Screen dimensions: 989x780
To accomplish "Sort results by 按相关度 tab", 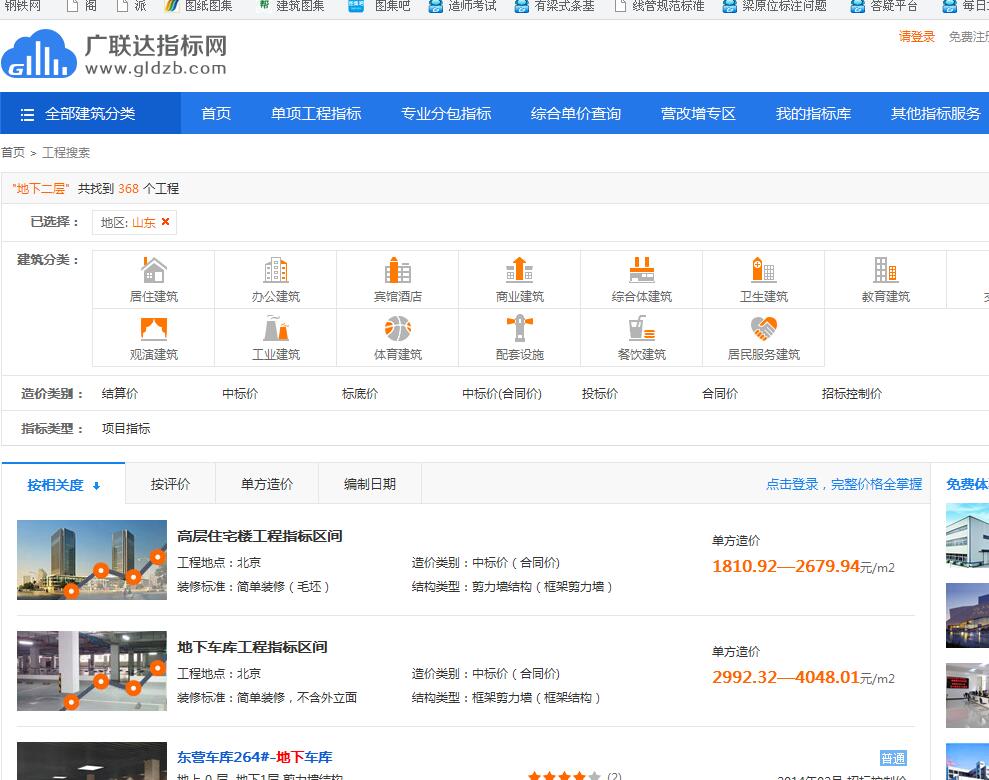I will [x=63, y=484].
